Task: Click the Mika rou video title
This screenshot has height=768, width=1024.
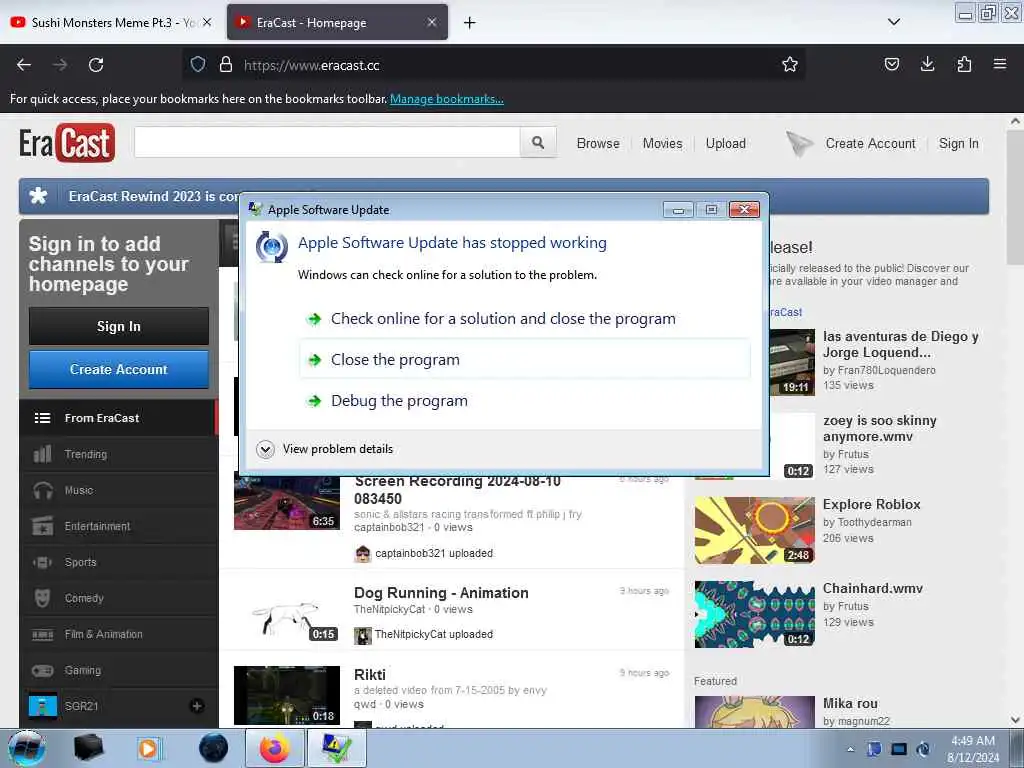Action: (x=850, y=703)
